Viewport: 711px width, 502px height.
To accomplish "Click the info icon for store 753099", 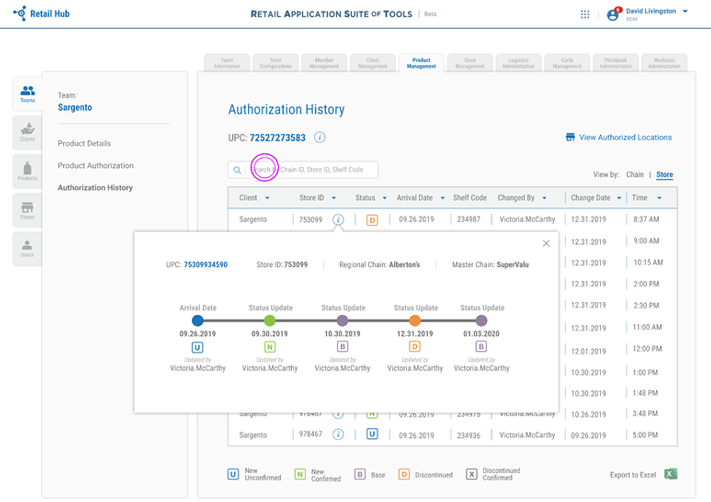I will (338, 219).
